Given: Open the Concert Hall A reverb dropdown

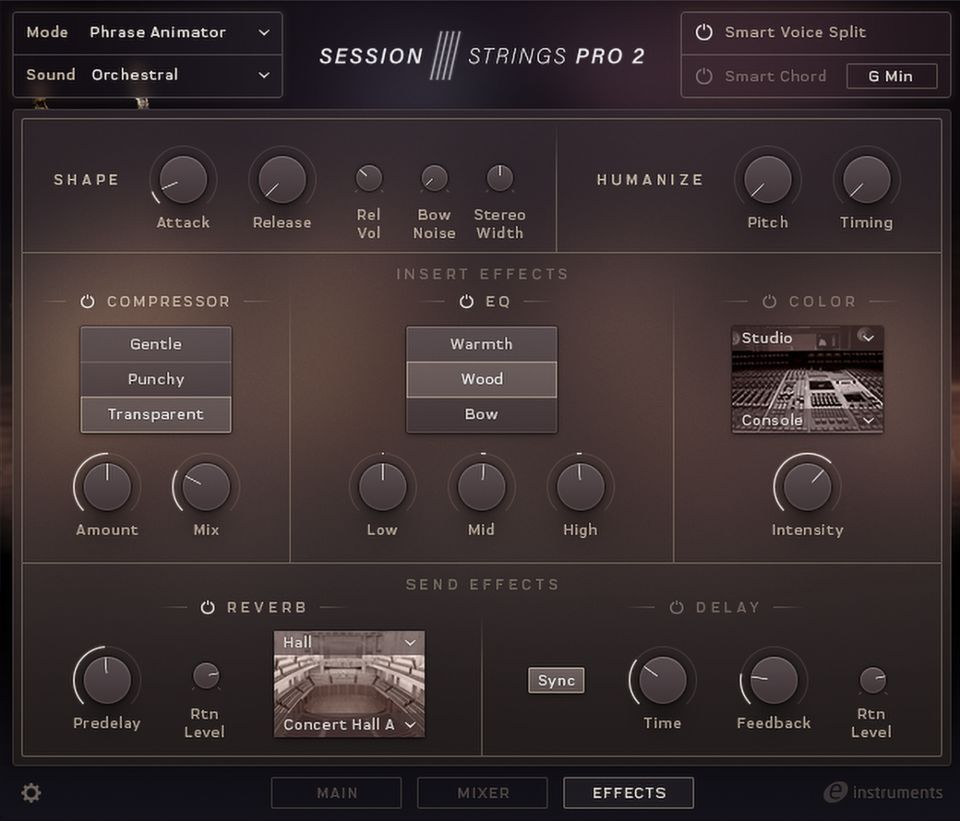Looking at the screenshot, I should (349, 725).
